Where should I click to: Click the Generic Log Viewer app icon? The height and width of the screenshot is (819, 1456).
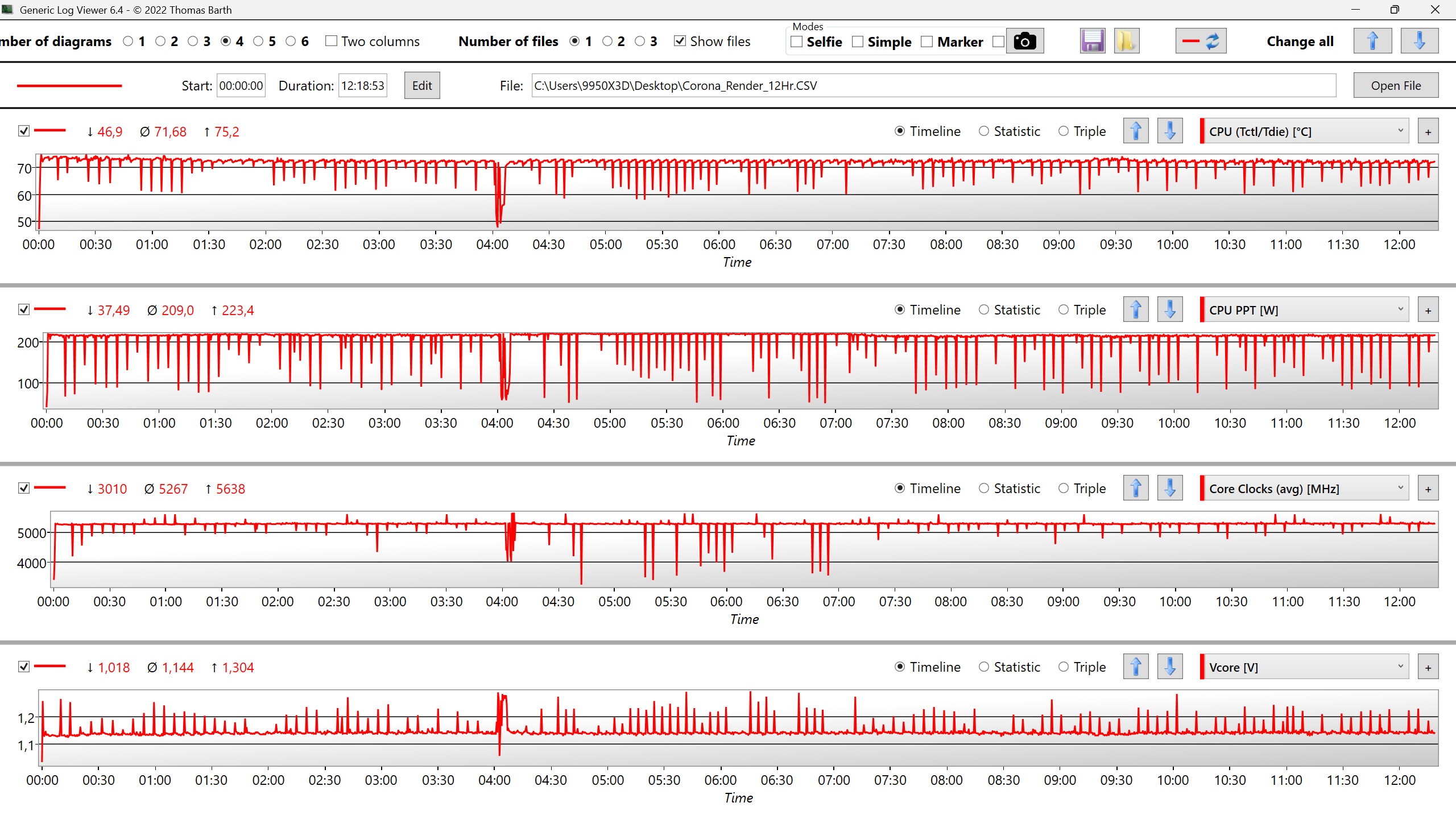pos(7,9)
